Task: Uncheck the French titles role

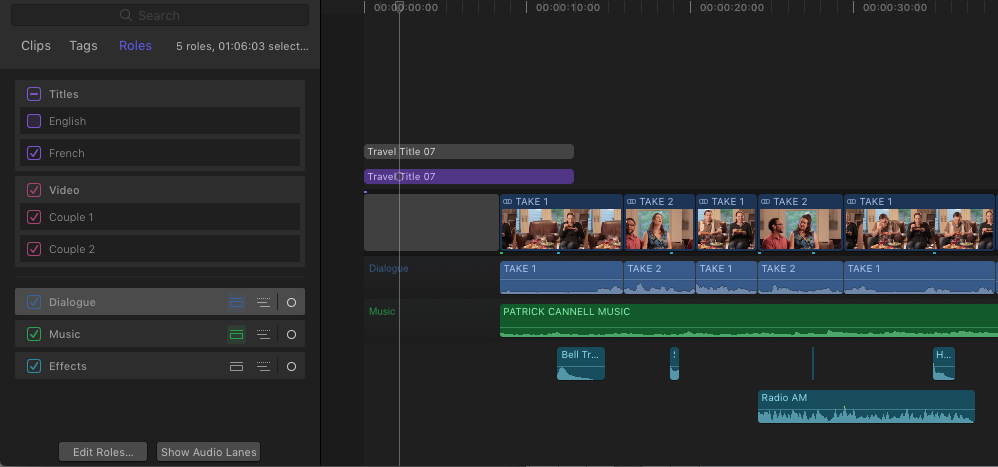Action: (x=34, y=153)
